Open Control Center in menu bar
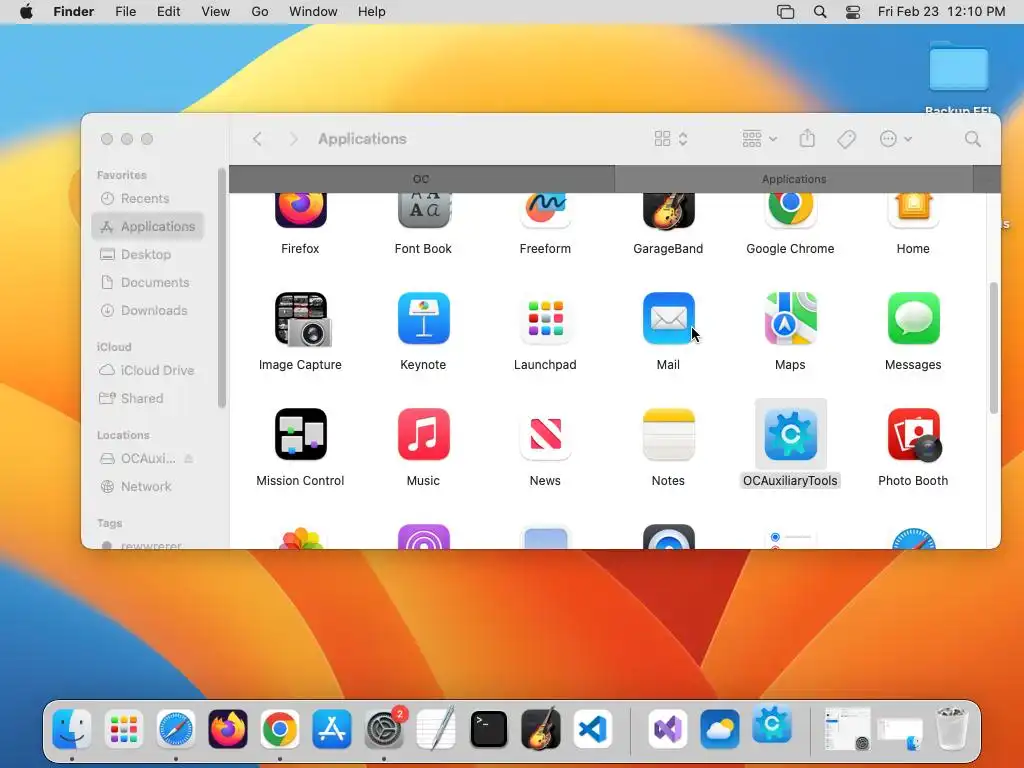Viewport: 1024px width, 768px height. coord(853,12)
